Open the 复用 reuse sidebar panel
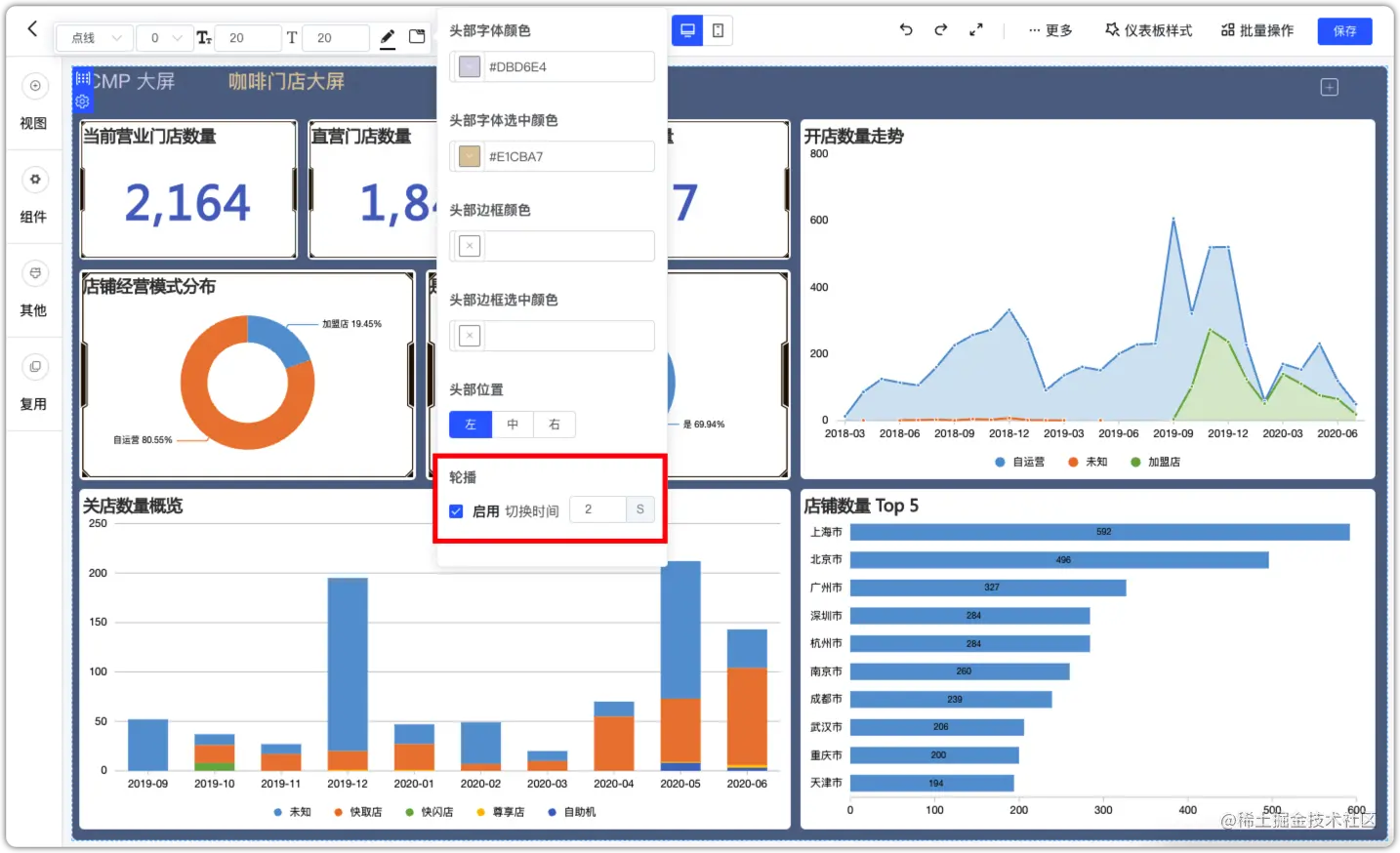 coord(34,383)
